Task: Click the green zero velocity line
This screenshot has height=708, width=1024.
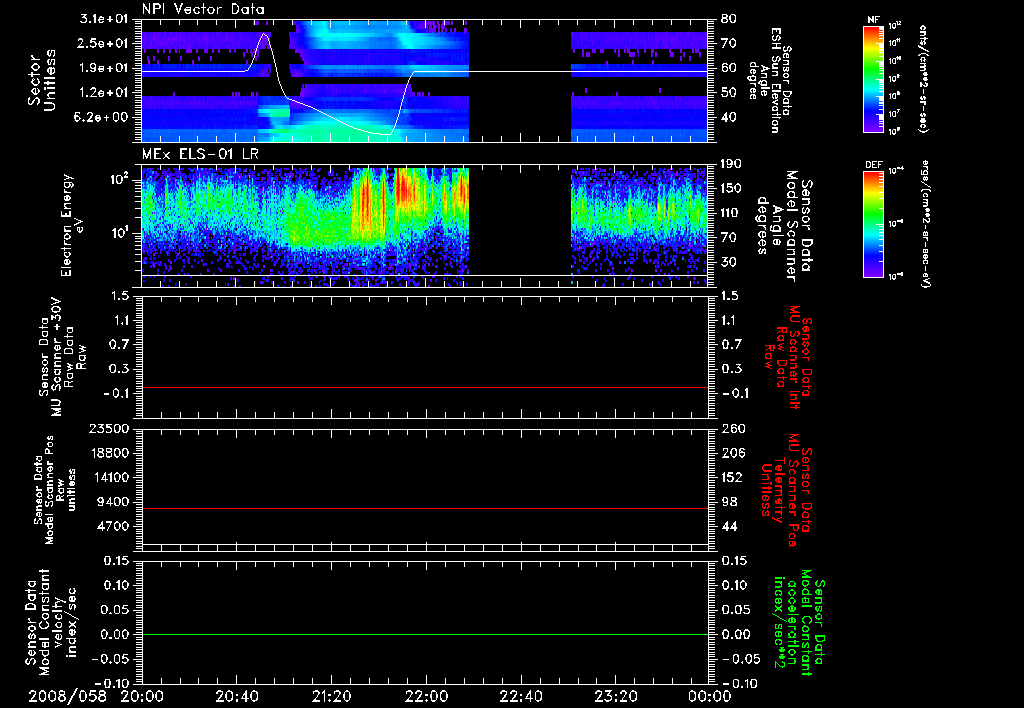Action: [x=425, y=634]
